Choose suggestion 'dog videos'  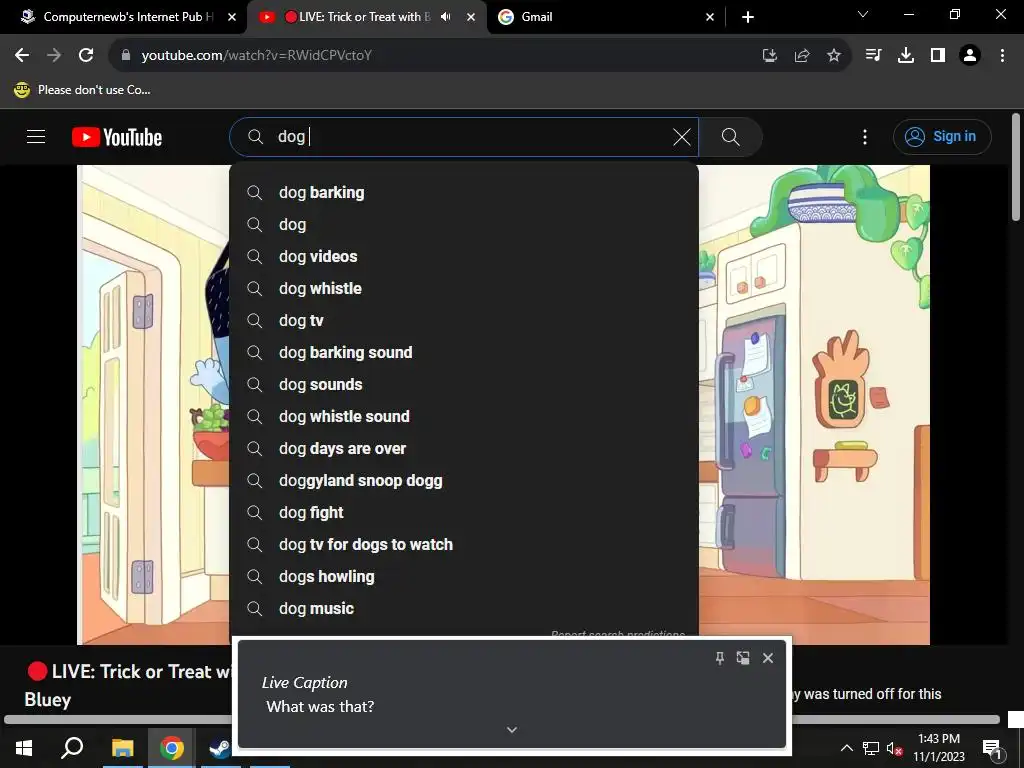(x=464, y=257)
